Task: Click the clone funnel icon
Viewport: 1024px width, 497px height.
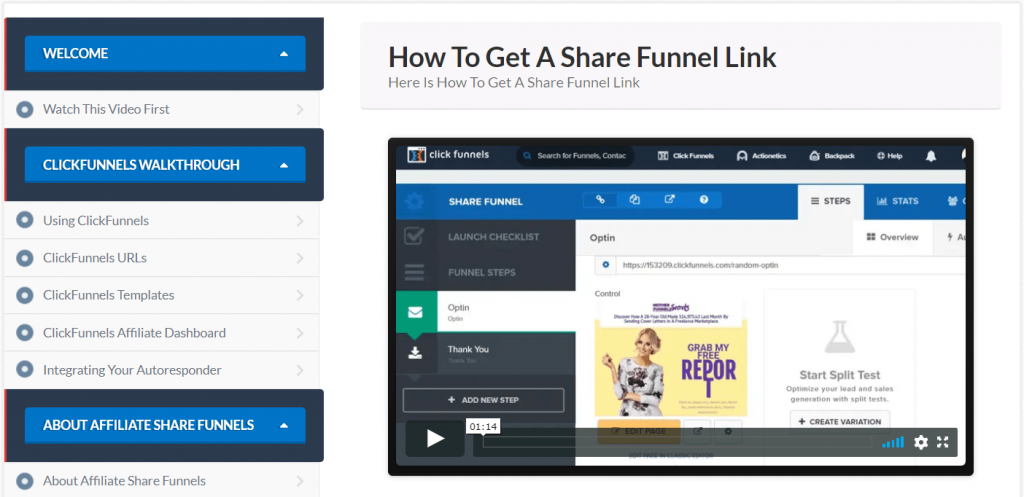Action: 635,200
